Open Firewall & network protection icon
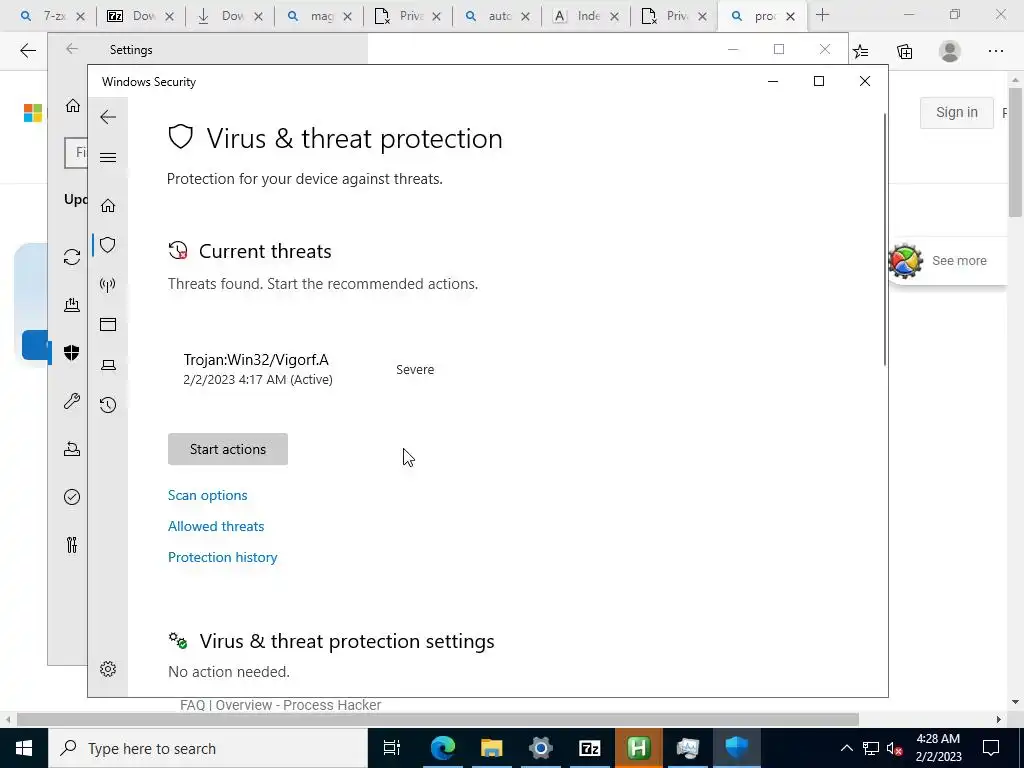 click(x=108, y=284)
